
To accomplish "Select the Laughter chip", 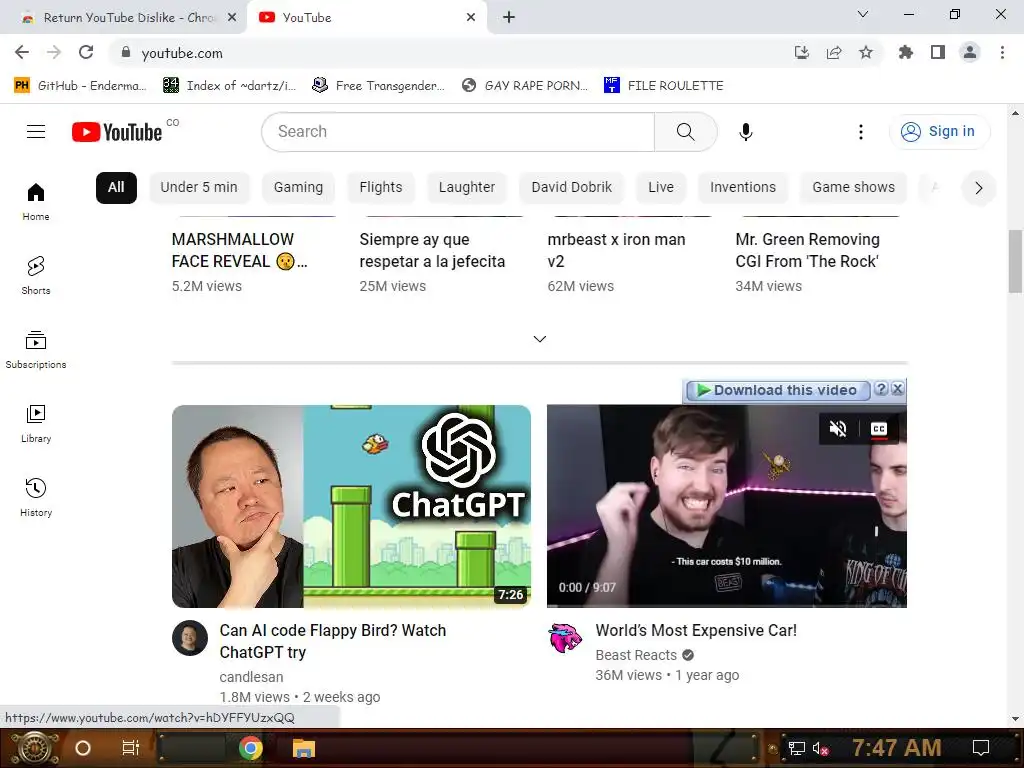I will tap(467, 187).
